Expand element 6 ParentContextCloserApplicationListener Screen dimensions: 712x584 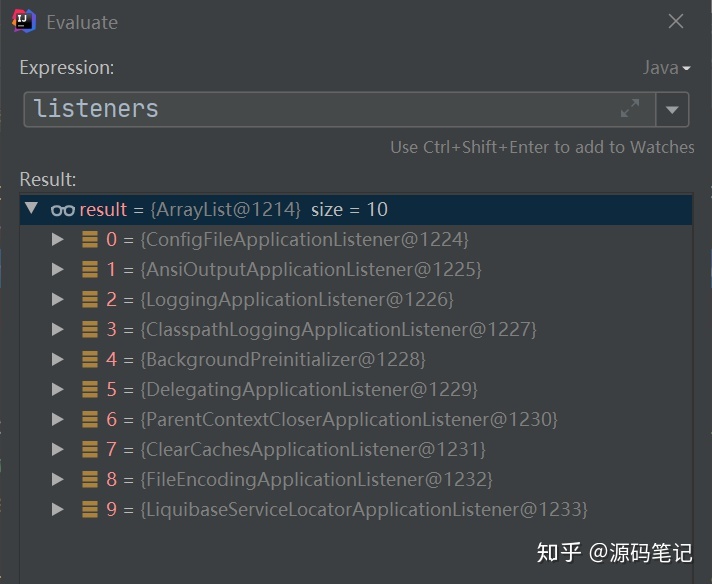click(58, 419)
